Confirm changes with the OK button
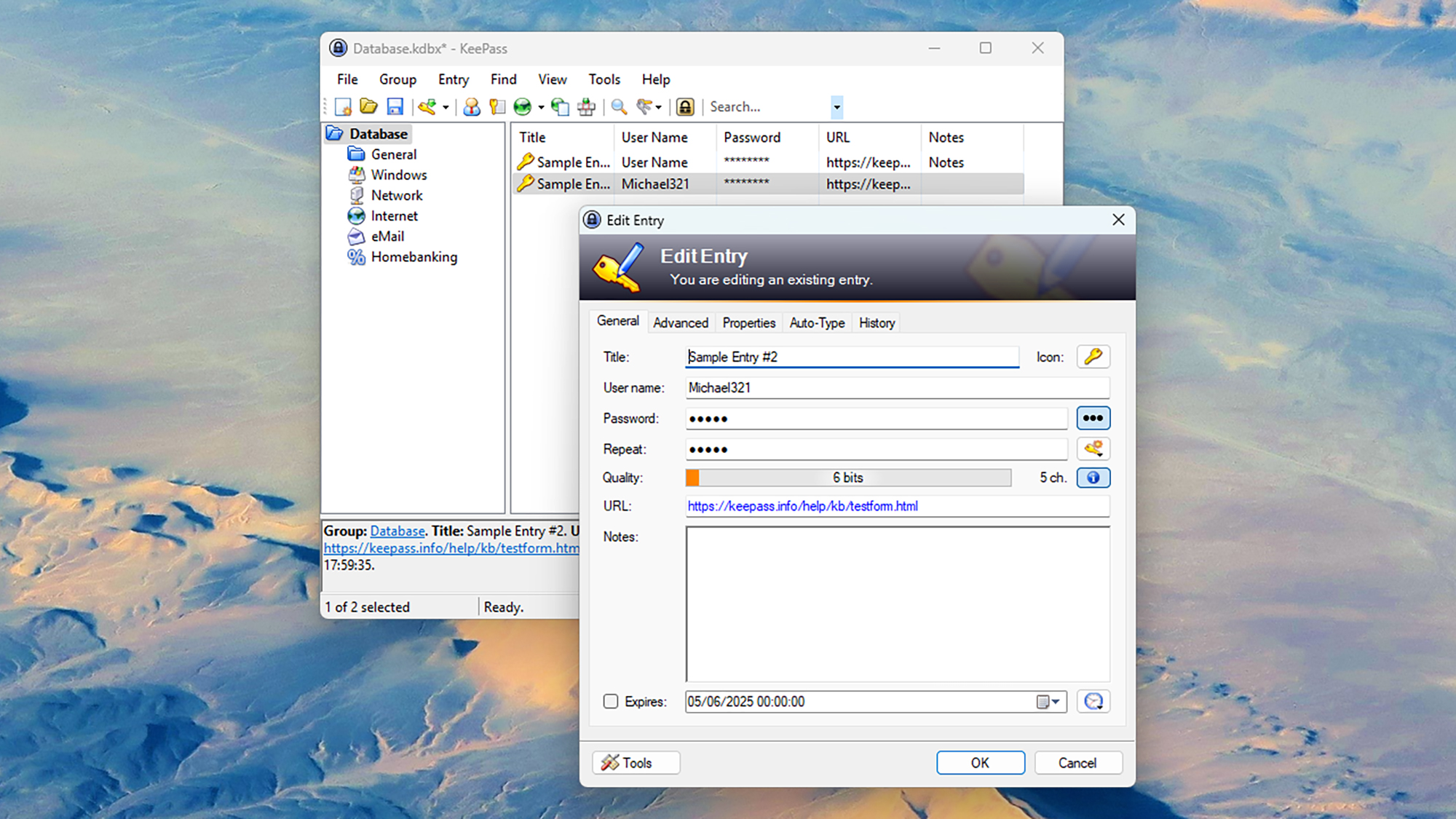The image size is (1456, 819). 980,762
